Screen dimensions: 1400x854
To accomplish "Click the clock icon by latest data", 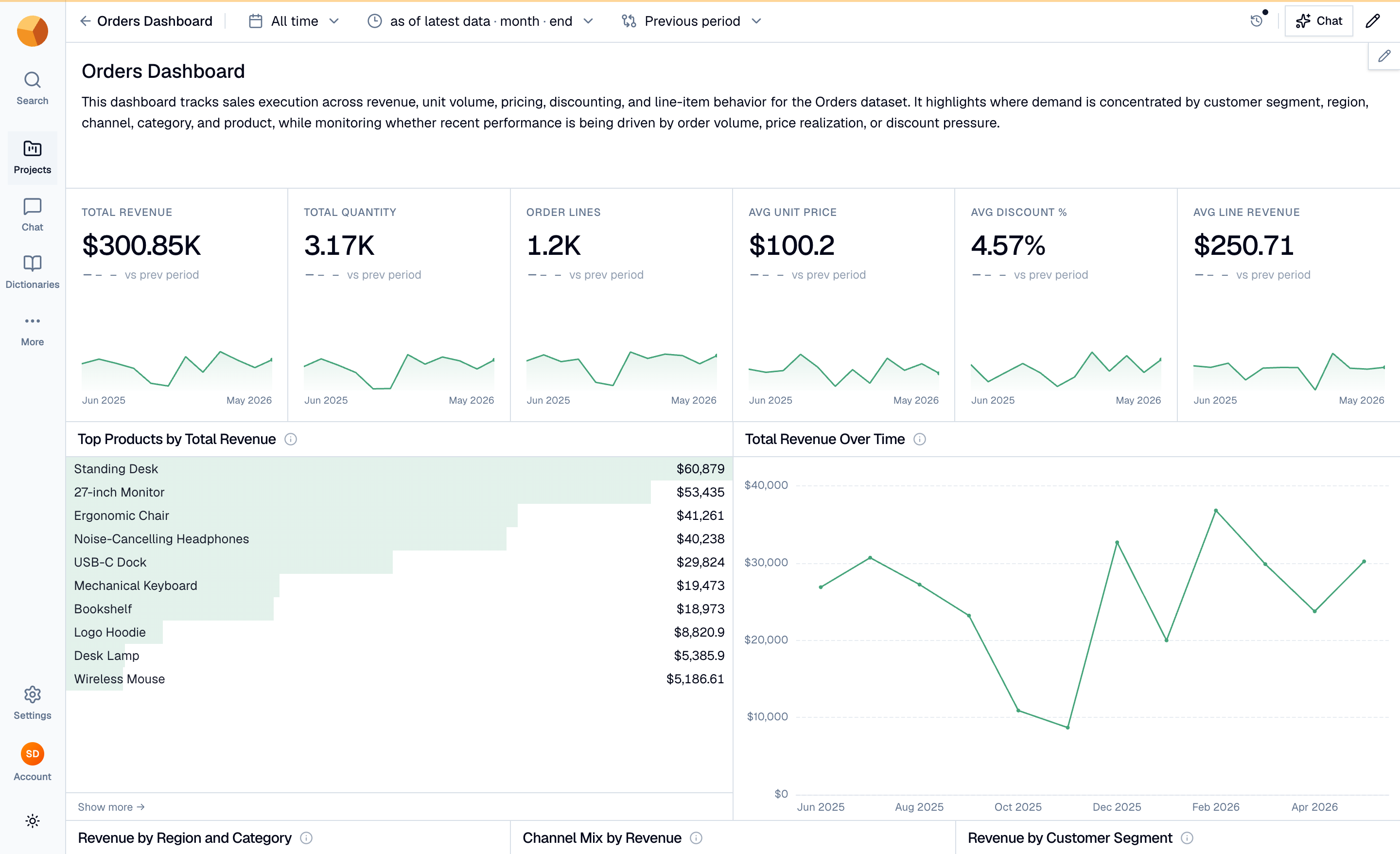I will click(x=374, y=21).
